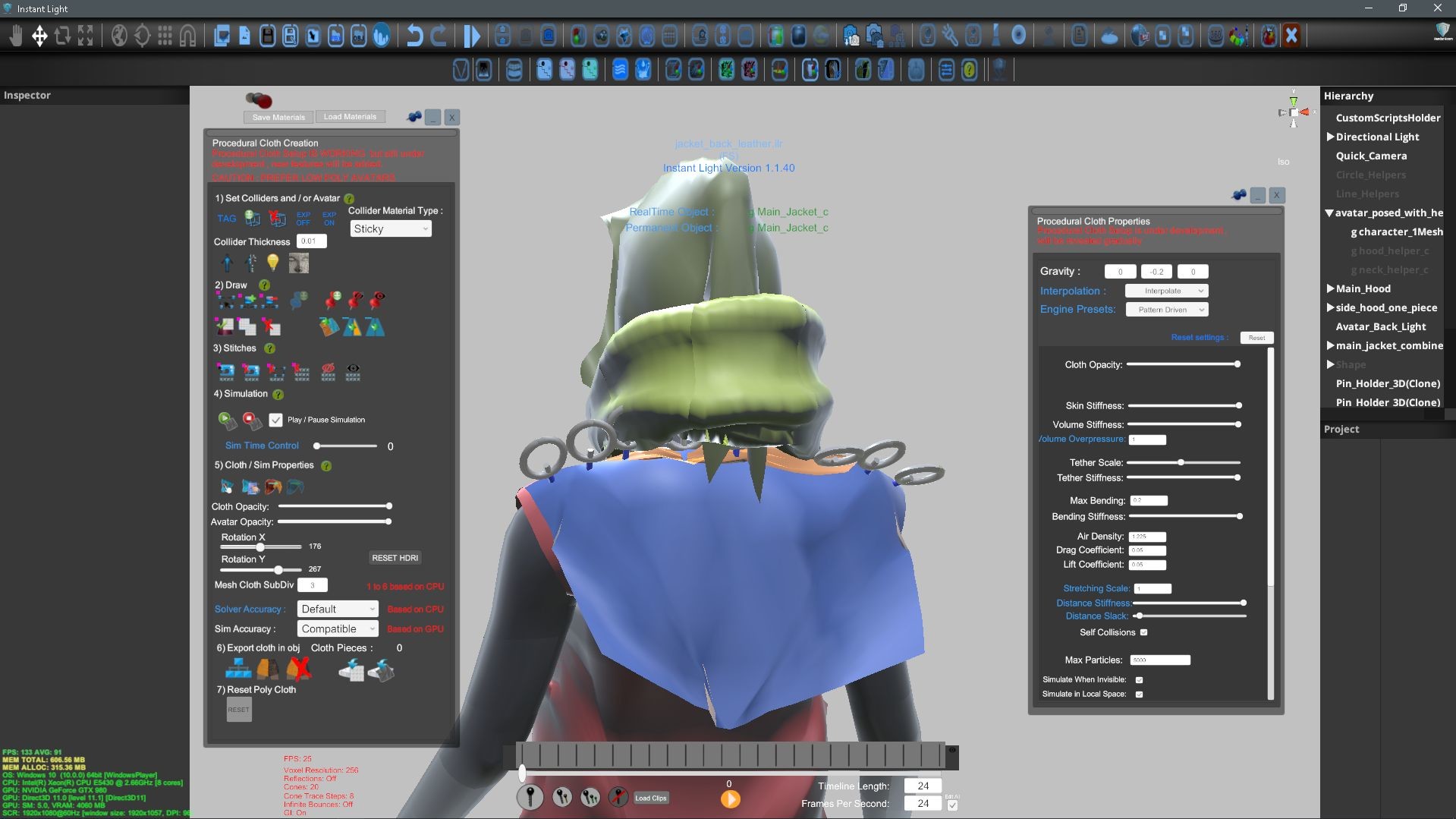Open the Collider Material Type Sticky dropdown

coord(390,228)
